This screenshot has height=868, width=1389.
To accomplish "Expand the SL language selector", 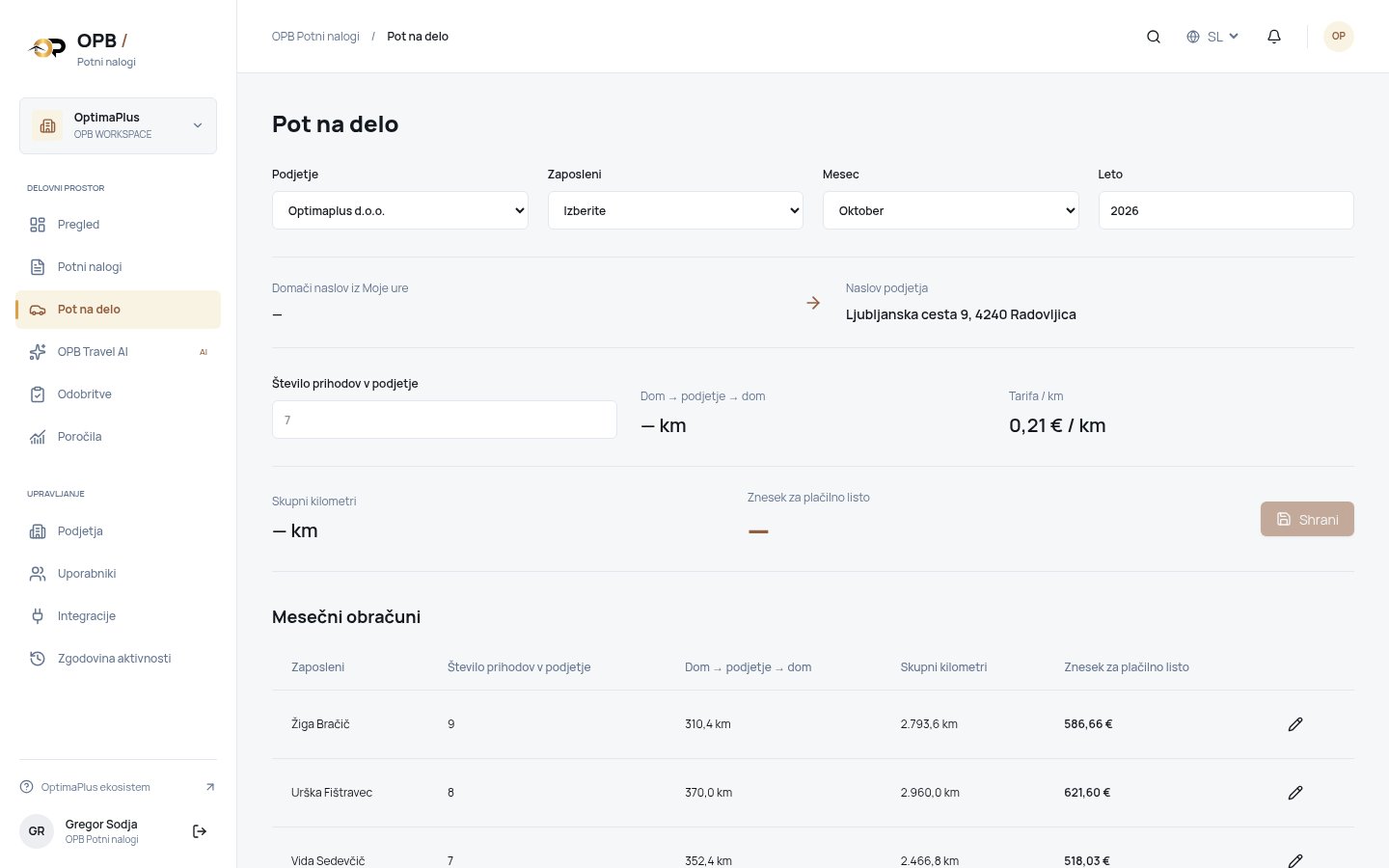I will tap(1212, 37).
